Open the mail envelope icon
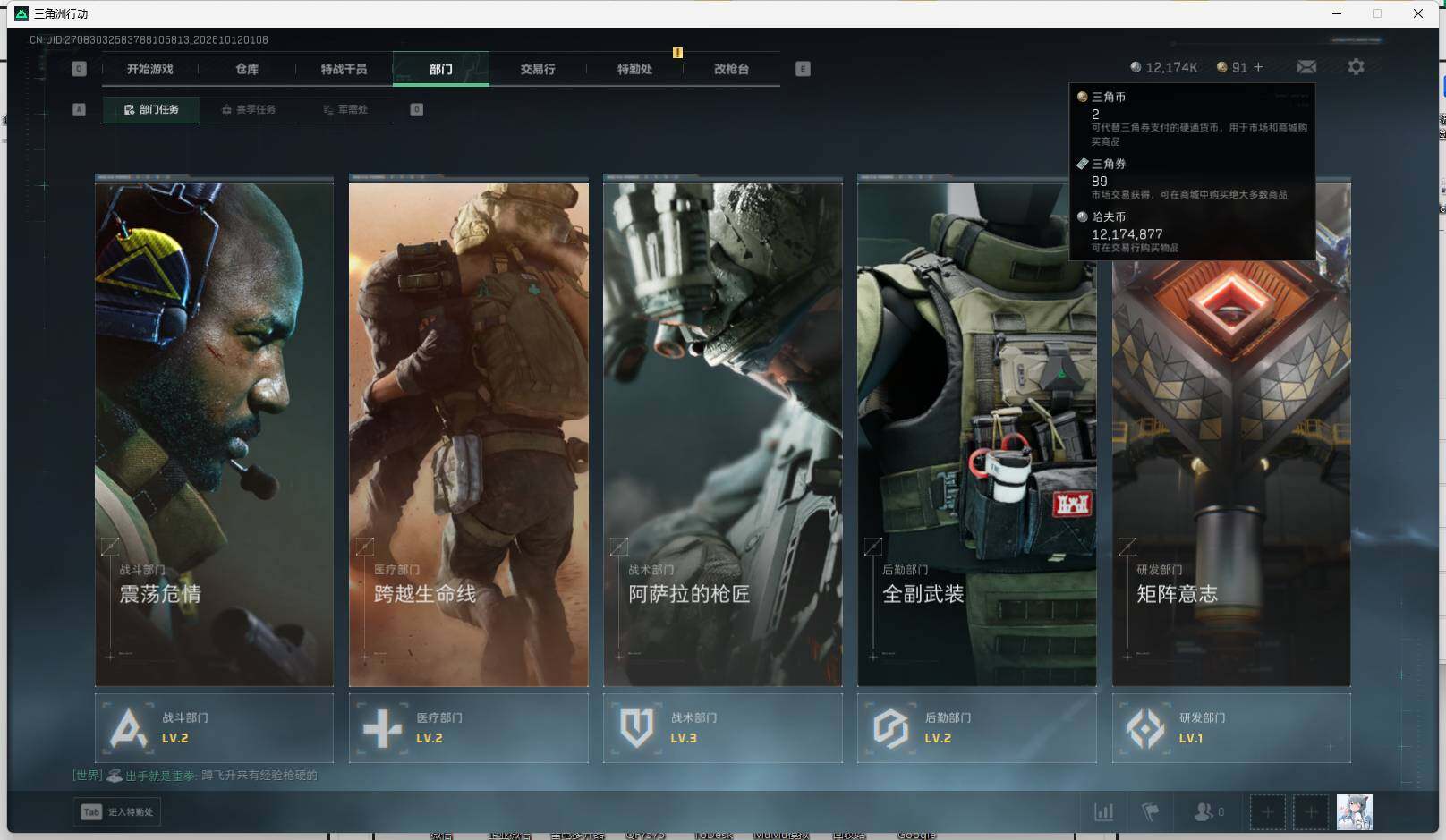This screenshot has width=1446, height=840. tap(1306, 67)
